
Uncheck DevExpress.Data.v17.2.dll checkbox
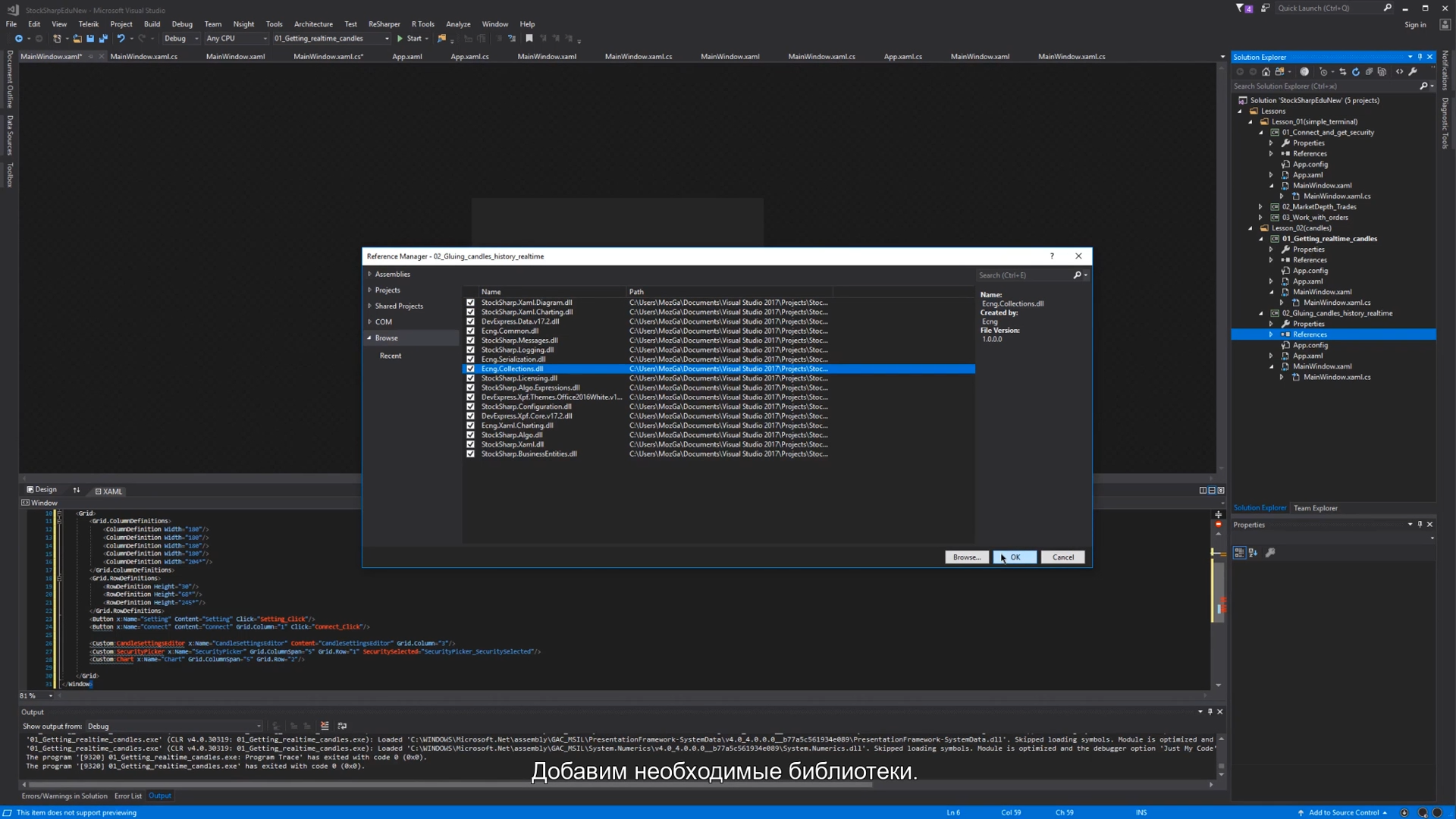[470, 322]
